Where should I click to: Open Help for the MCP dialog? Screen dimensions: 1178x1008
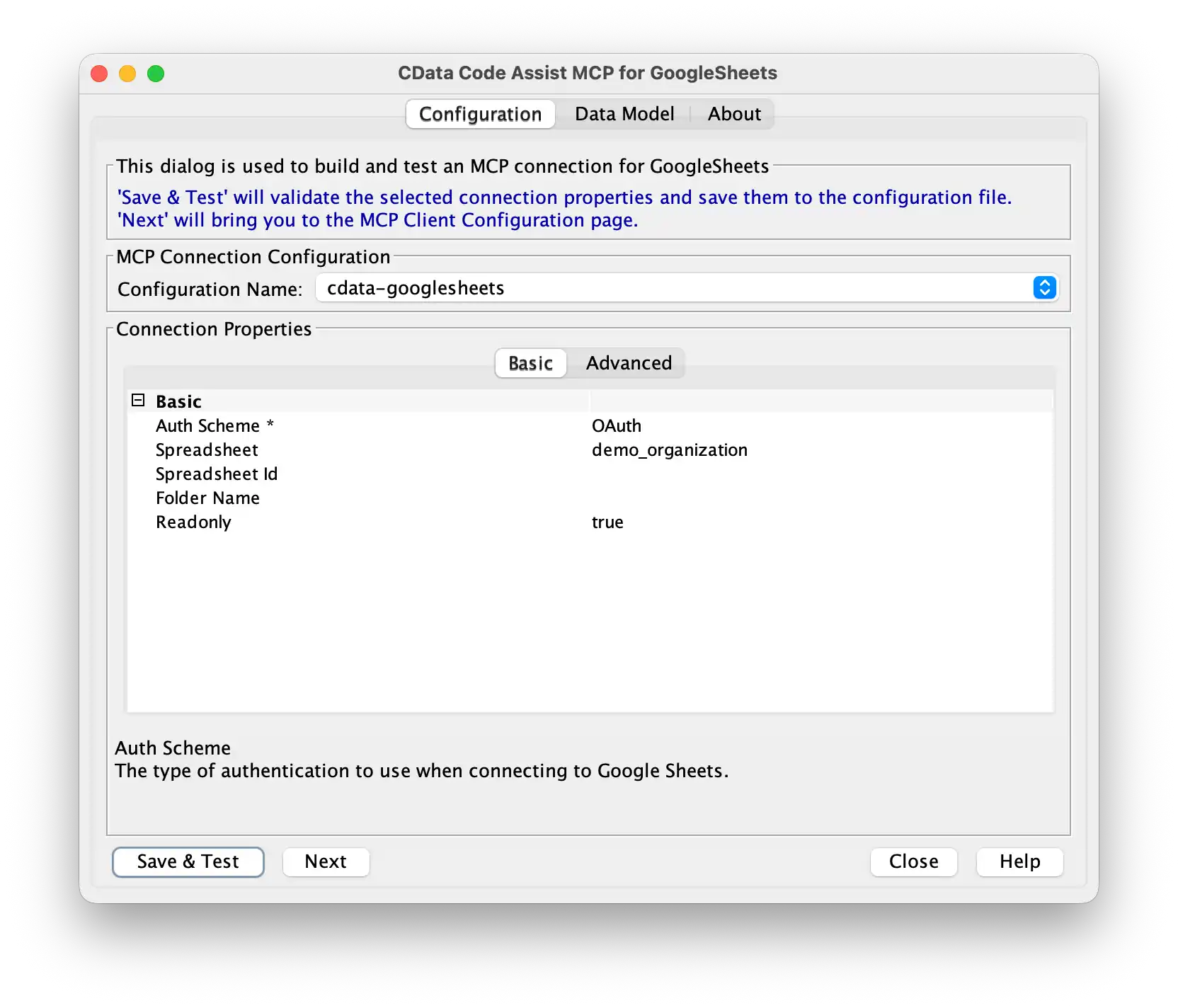pyautogui.click(x=1019, y=861)
